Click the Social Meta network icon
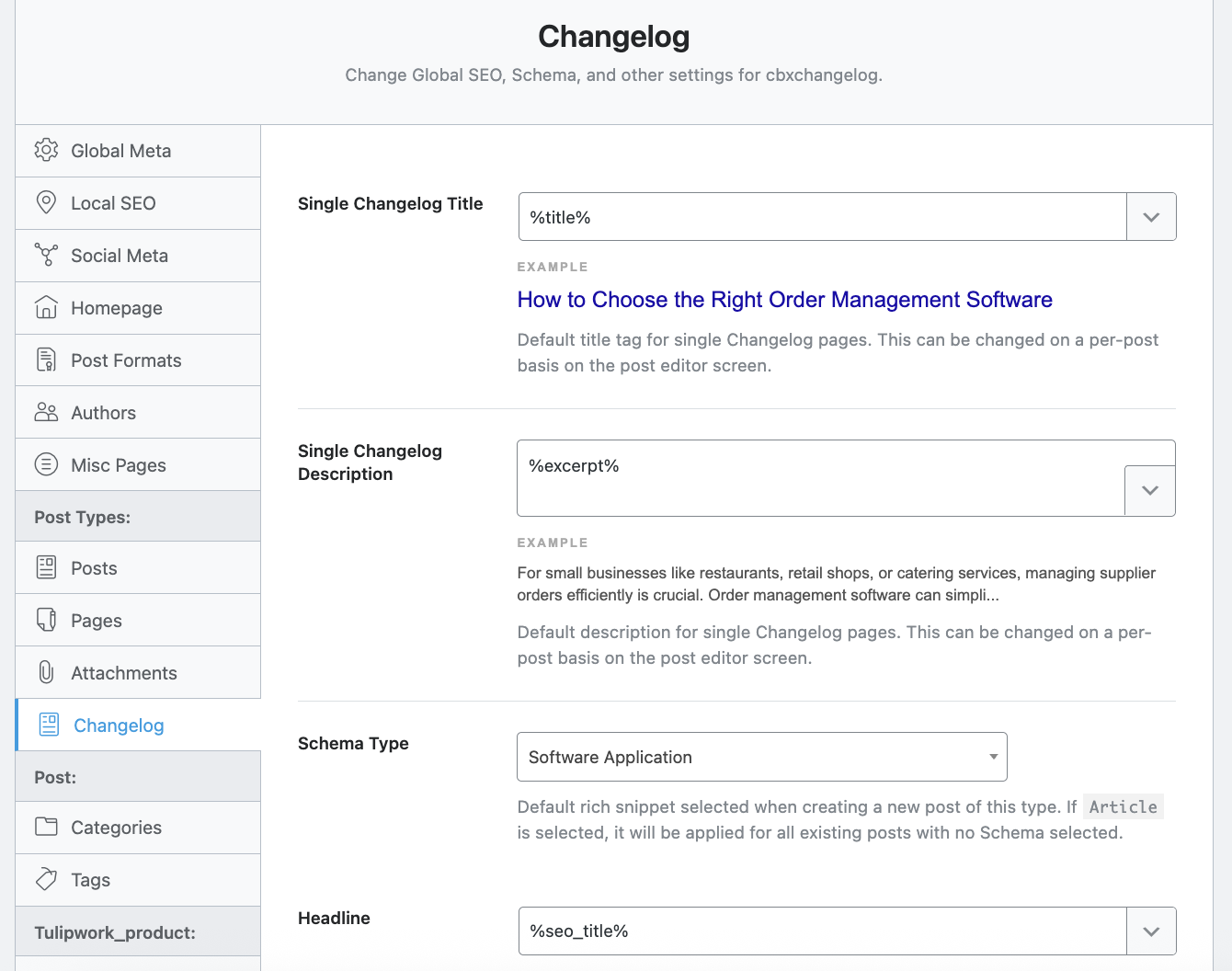 (x=46, y=255)
